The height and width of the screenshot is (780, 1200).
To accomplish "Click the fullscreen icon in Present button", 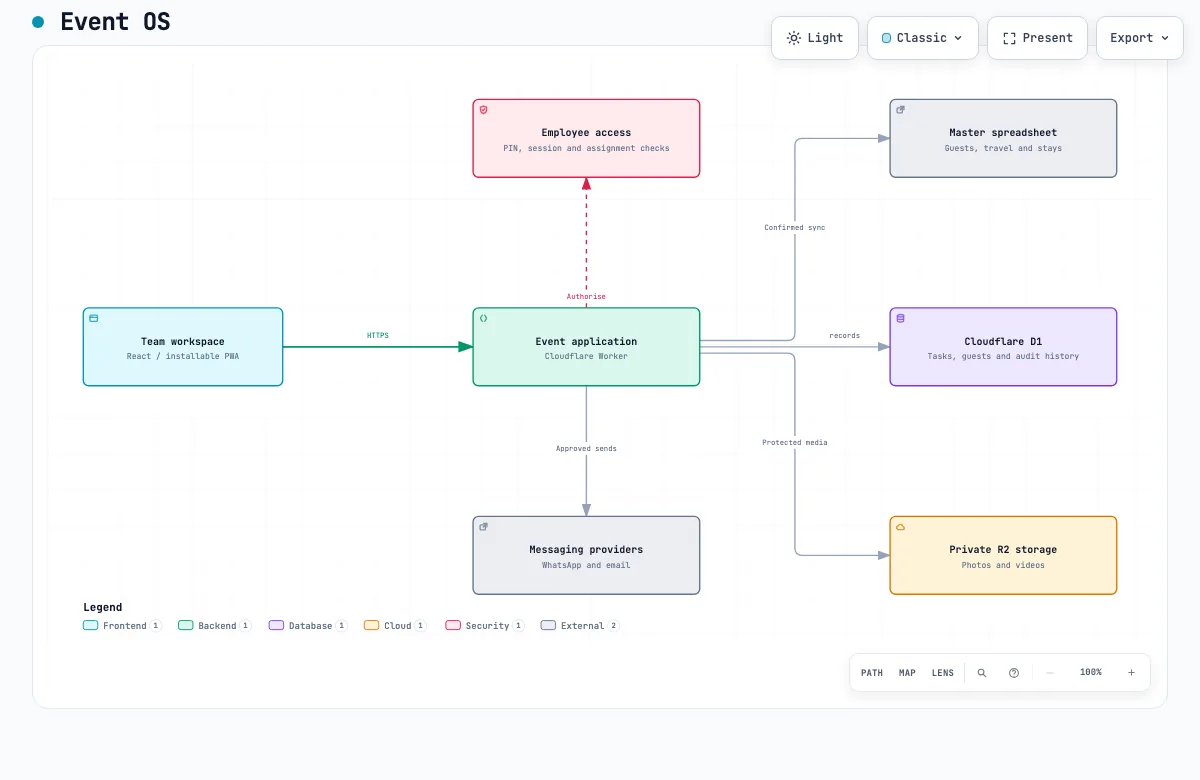I will click(x=1009, y=38).
